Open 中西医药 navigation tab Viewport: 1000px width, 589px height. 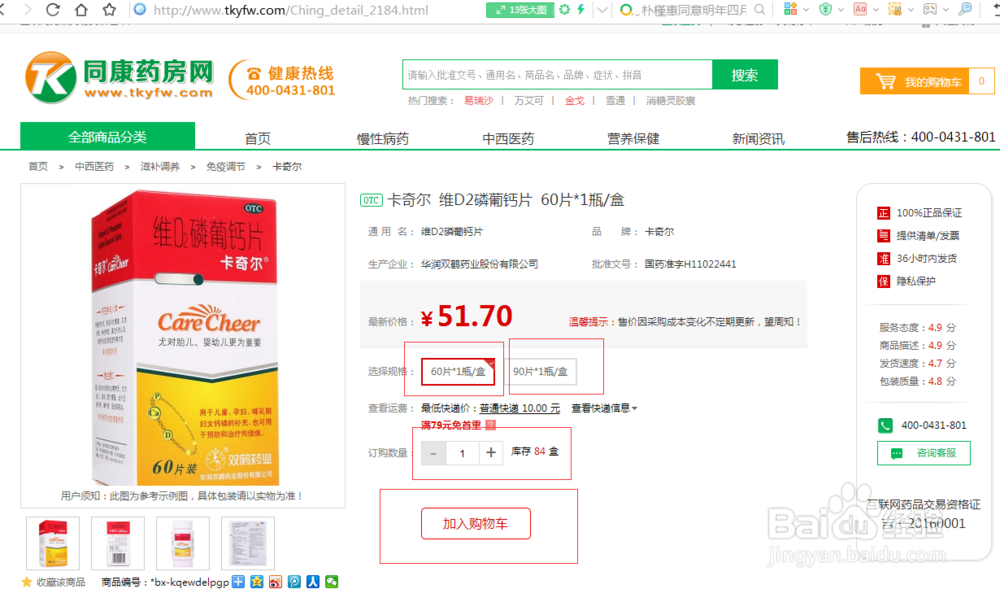tap(508, 138)
